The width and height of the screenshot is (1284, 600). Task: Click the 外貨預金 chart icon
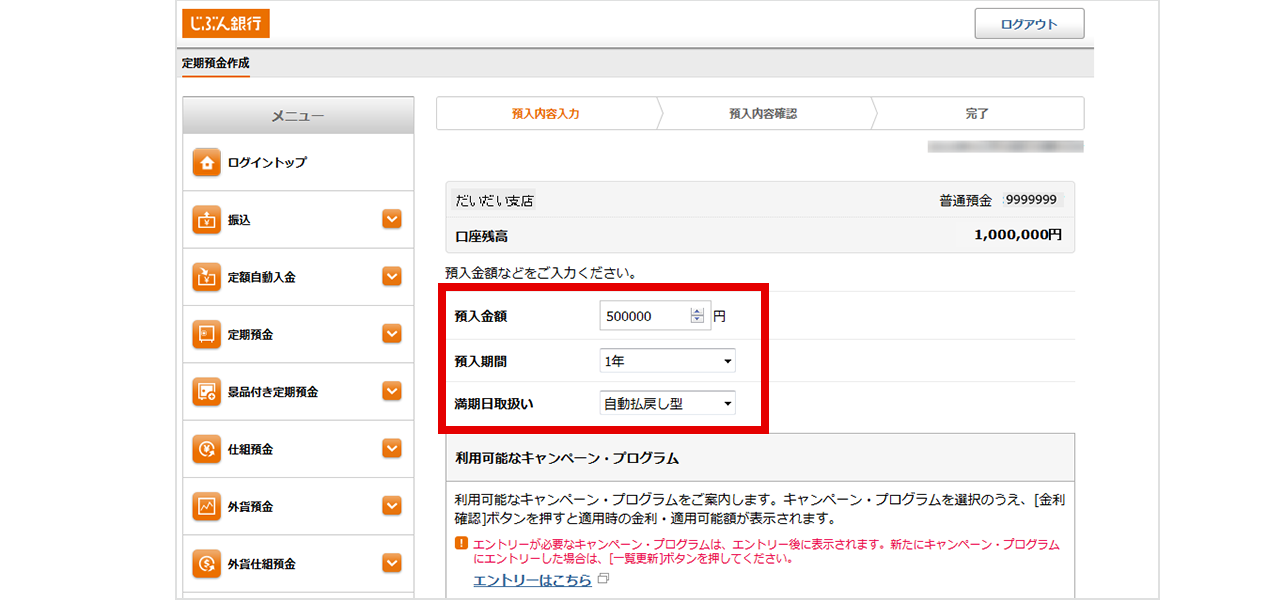[206, 507]
